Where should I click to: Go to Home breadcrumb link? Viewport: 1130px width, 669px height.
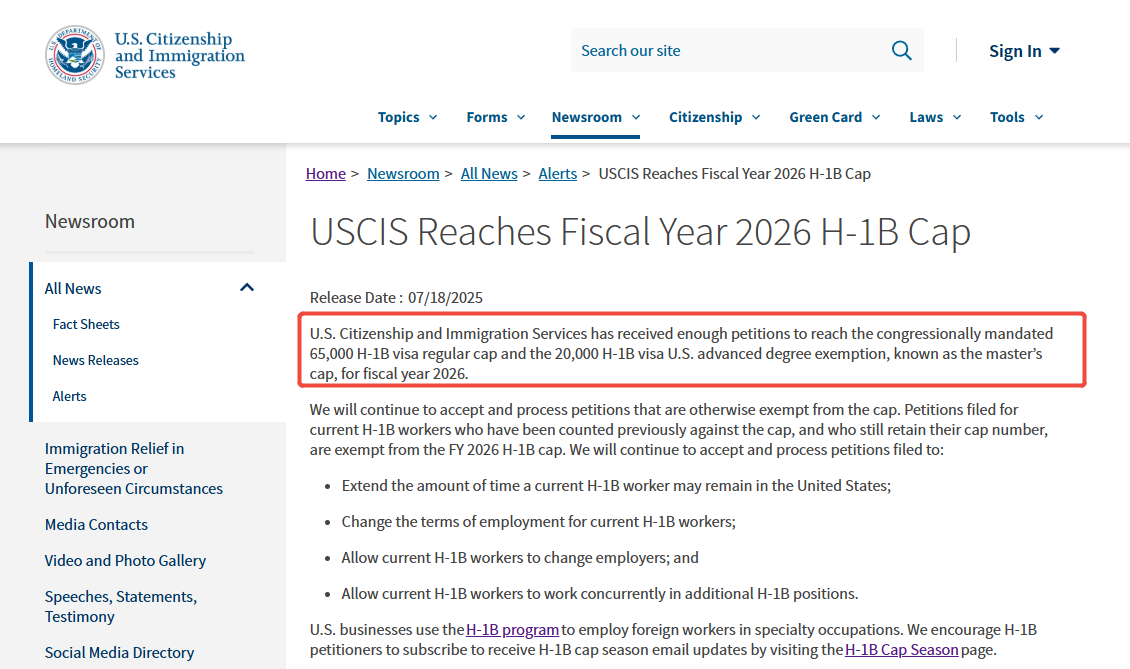point(326,174)
